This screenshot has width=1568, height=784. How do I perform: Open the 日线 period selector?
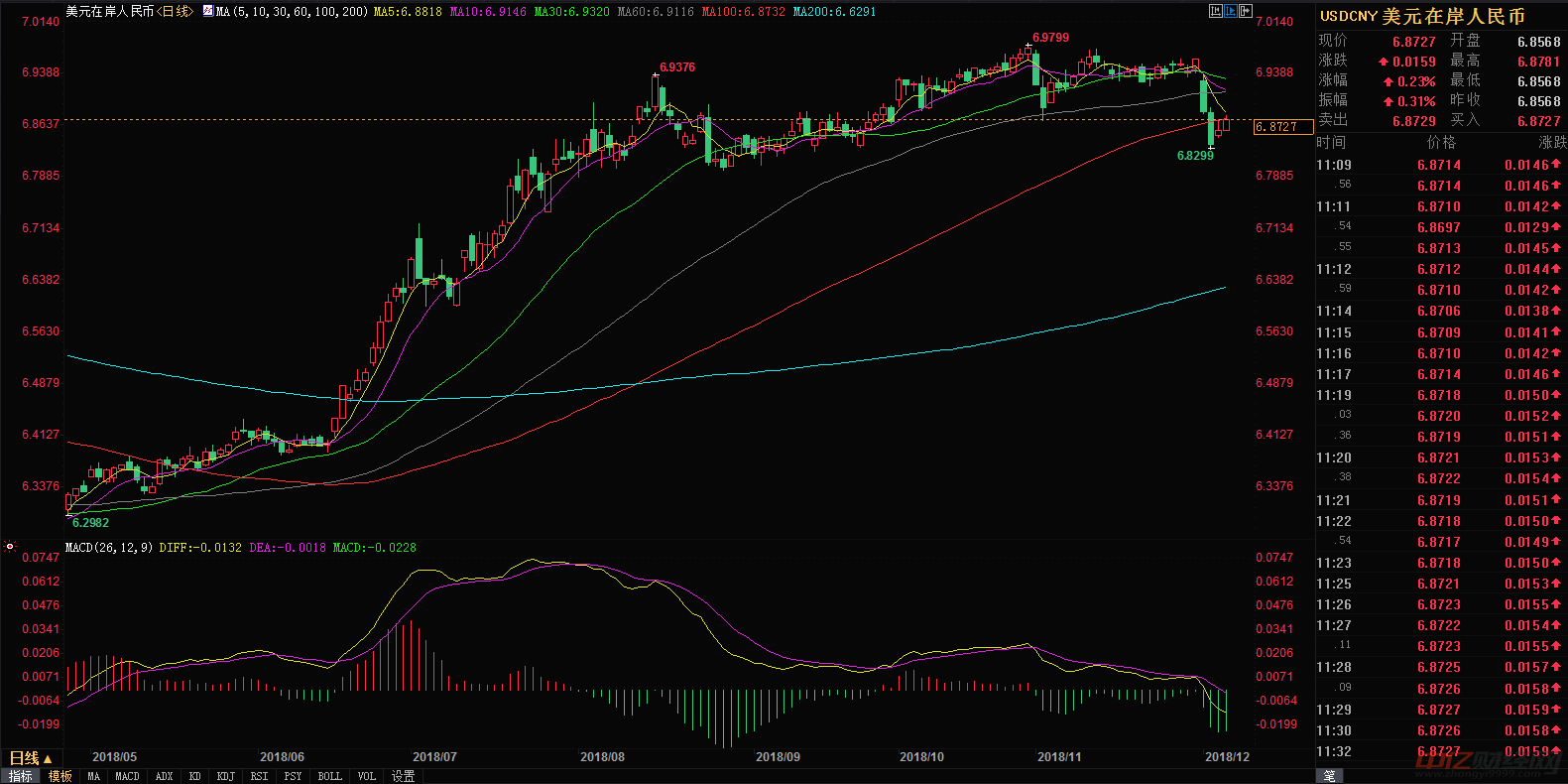(31, 758)
